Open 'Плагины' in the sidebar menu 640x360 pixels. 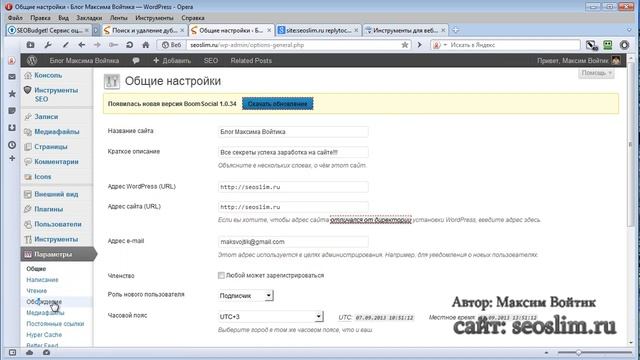tap(49, 209)
